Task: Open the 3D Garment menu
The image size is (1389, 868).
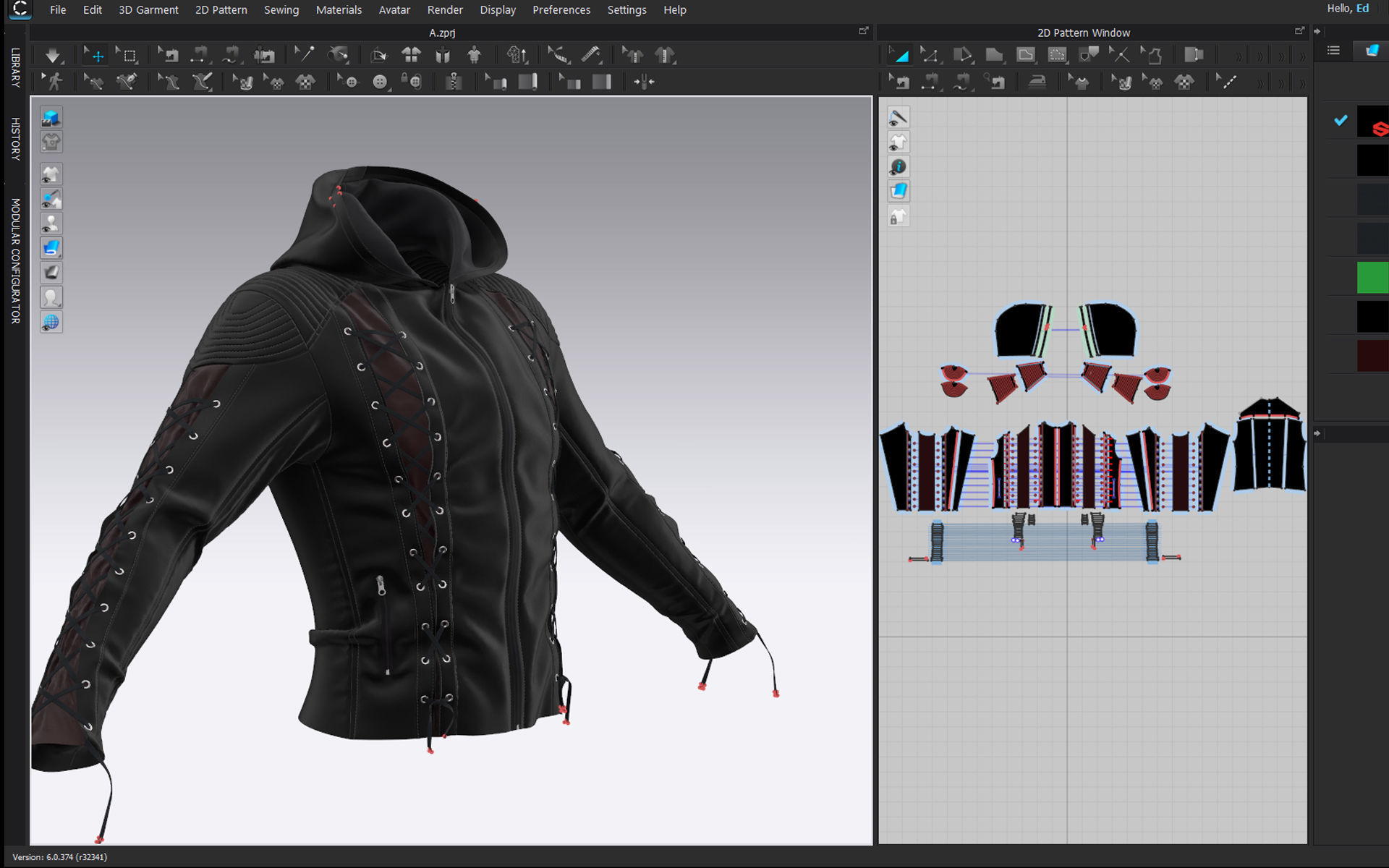Action: [148, 10]
